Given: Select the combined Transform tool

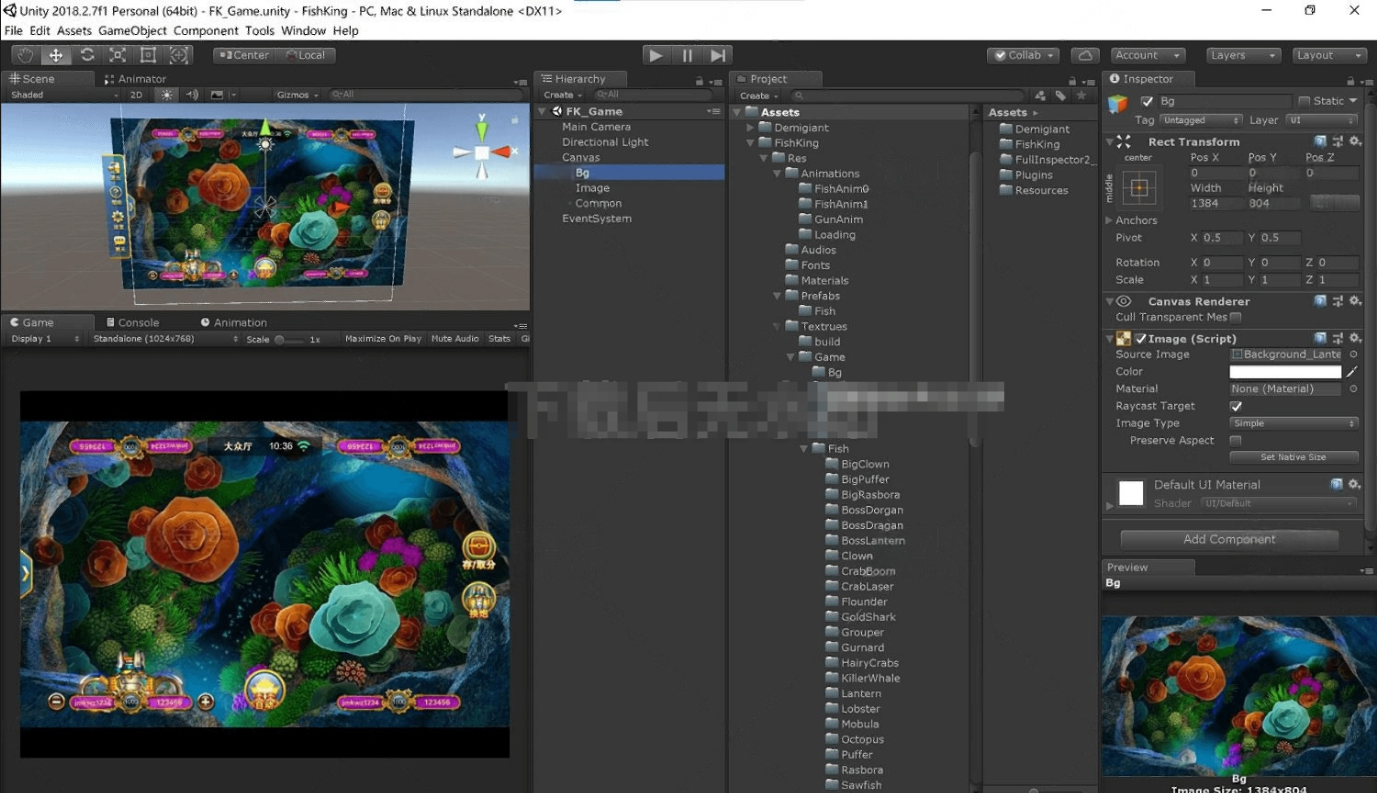Looking at the screenshot, I should (x=179, y=55).
